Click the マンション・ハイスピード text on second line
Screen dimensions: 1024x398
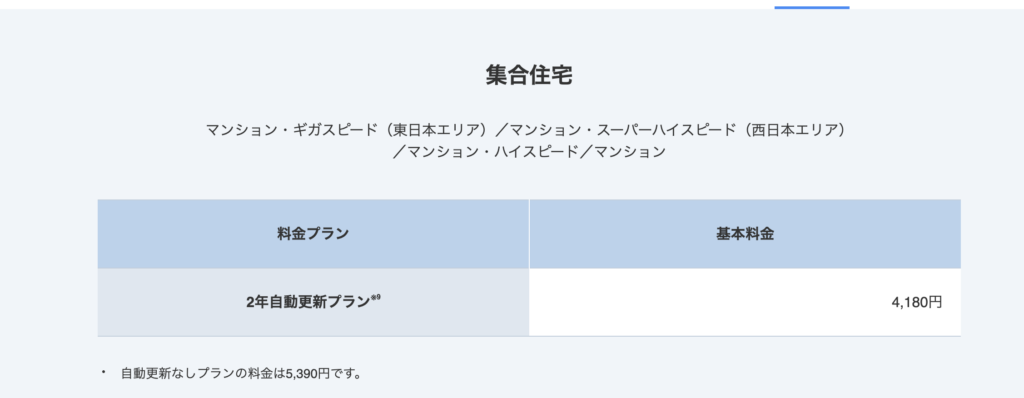[x=493, y=152]
